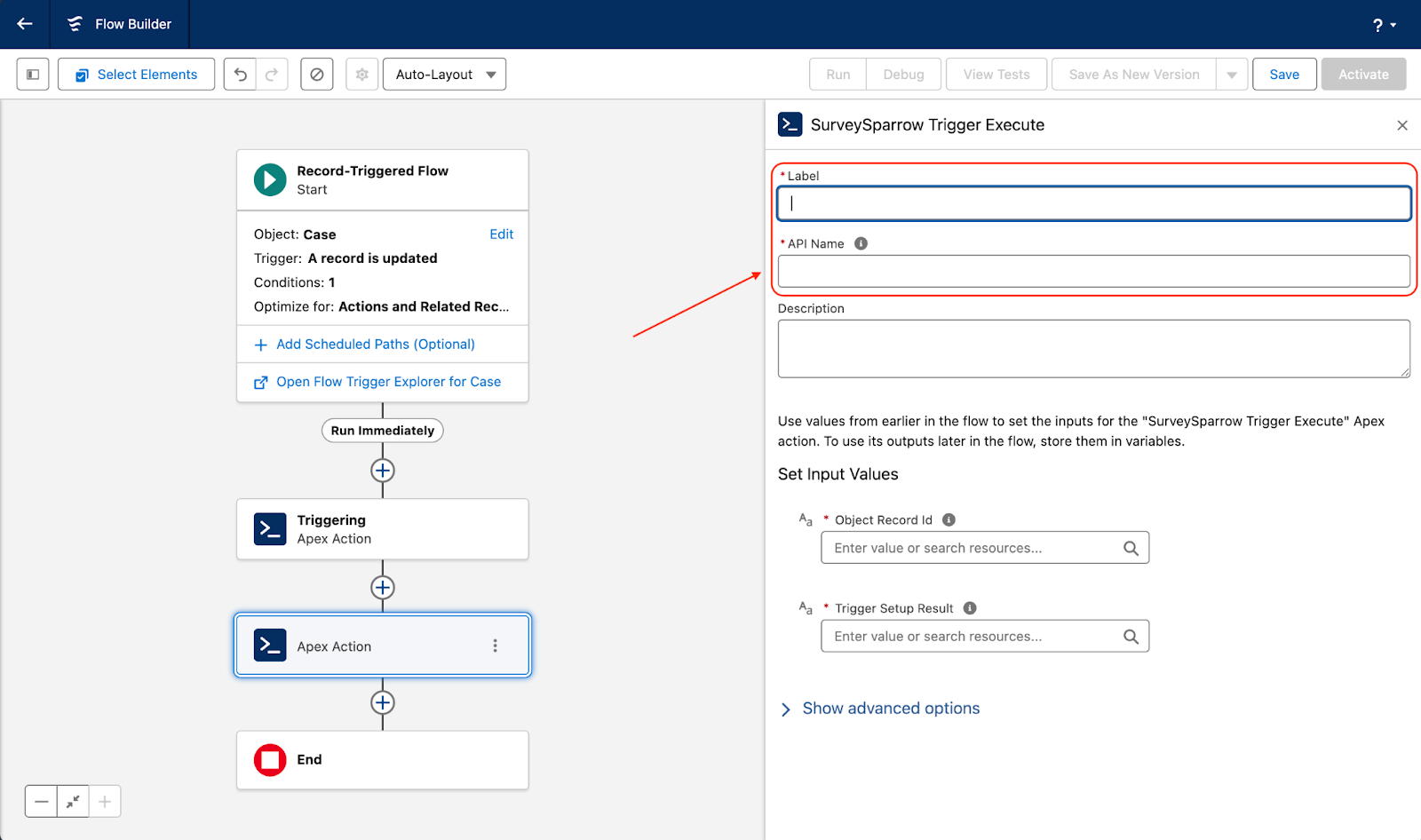The image size is (1421, 840).
Task: Click the Label input field
Action: point(1093,203)
